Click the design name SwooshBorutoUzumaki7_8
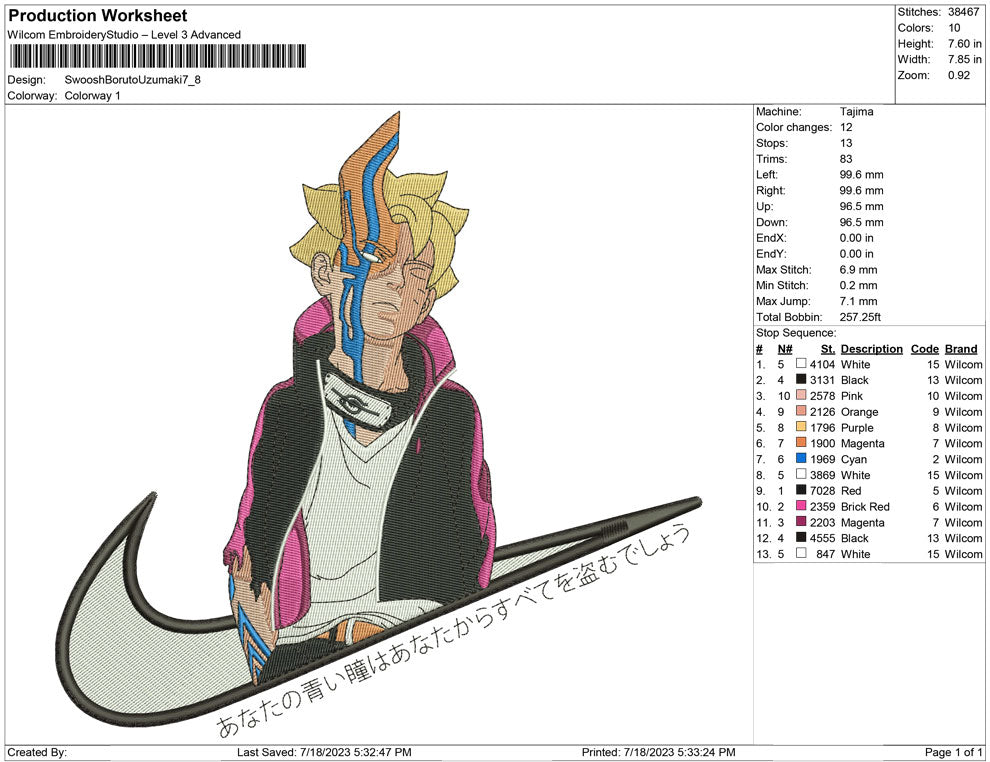Image resolution: width=990 pixels, height=762 pixels. click(133, 80)
